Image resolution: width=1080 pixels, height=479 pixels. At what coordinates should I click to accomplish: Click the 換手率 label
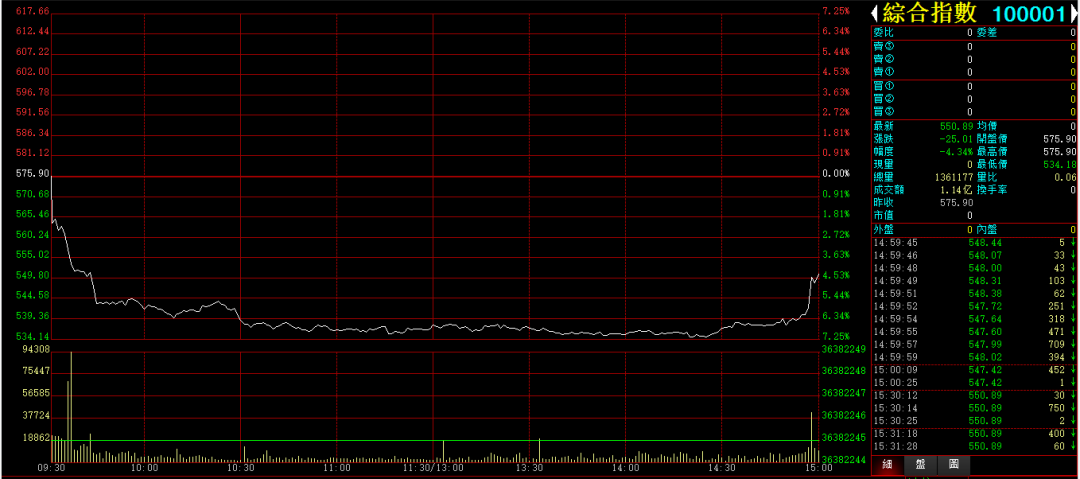pyautogui.click(x=992, y=190)
